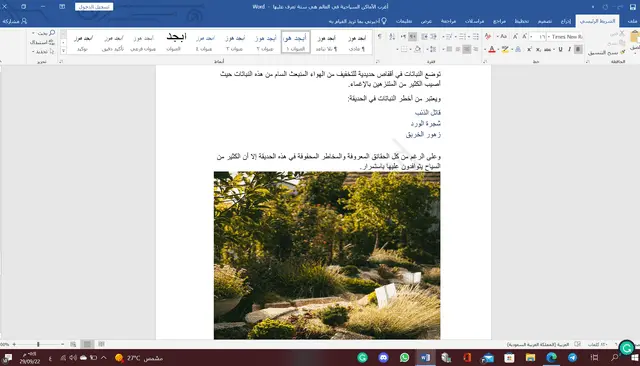
Task: Click the Cut scissors icon
Action: click(x=622, y=33)
